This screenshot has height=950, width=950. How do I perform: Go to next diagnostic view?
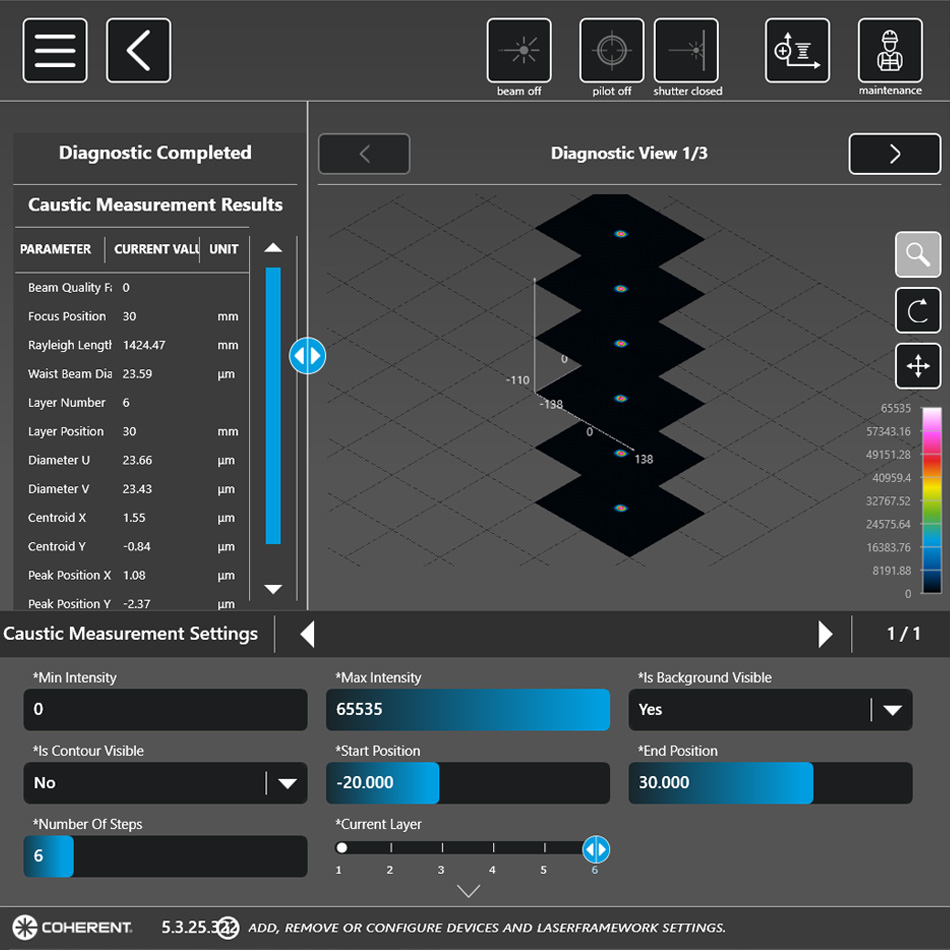[894, 154]
